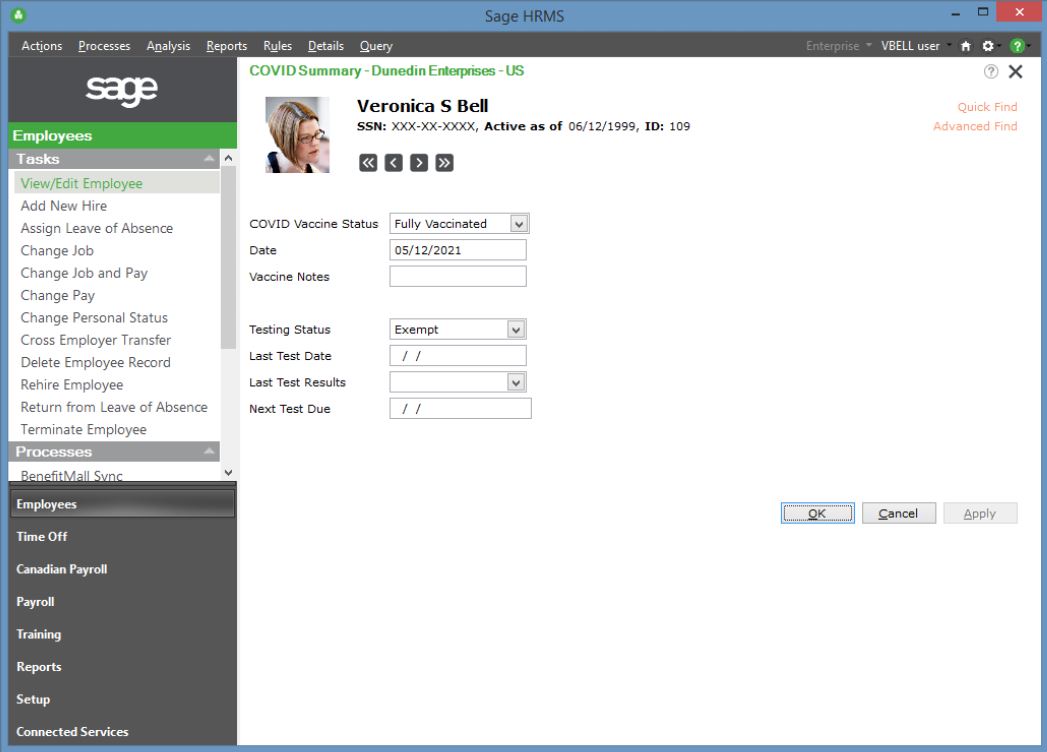The width and height of the screenshot is (1047, 752).
Task: Open COVID Vaccine Status dropdown
Action: pyautogui.click(x=518, y=224)
